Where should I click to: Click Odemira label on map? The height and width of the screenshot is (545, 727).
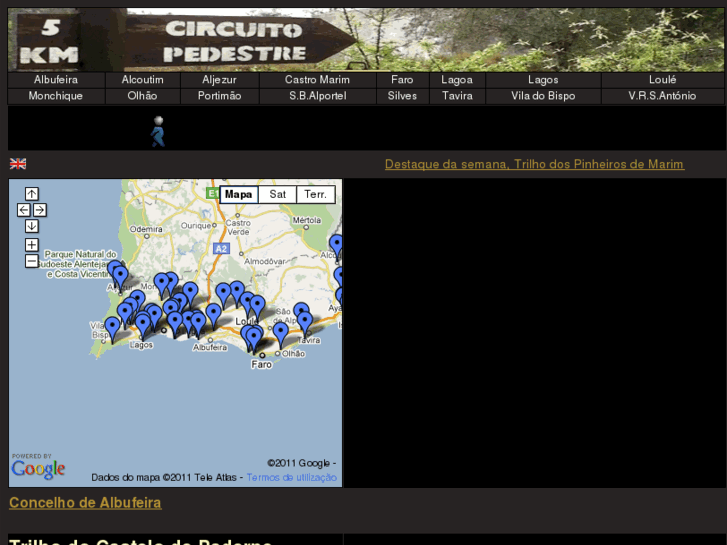pyautogui.click(x=146, y=229)
